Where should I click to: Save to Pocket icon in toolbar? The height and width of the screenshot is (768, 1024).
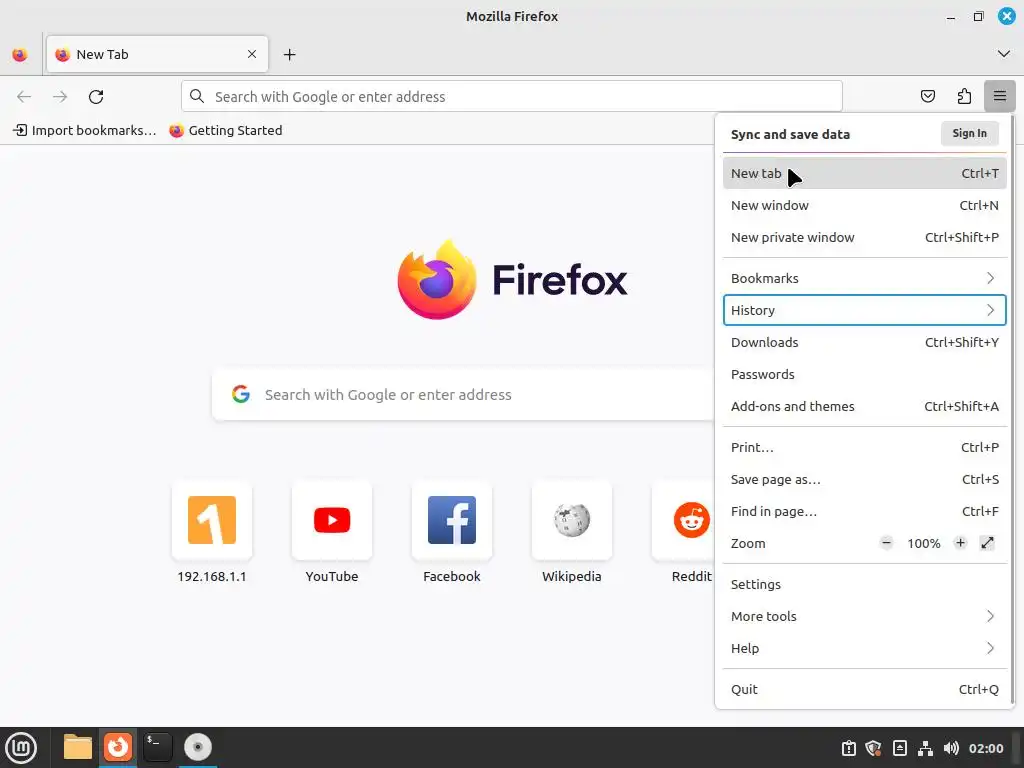[x=927, y=97]
